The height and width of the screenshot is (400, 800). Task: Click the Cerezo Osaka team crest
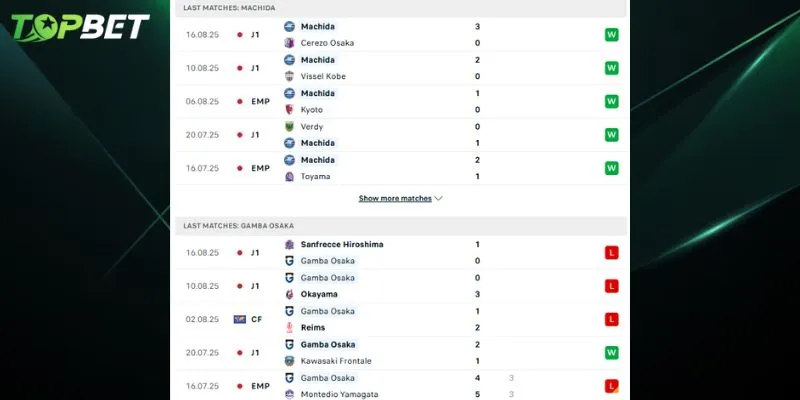[290, 43]
